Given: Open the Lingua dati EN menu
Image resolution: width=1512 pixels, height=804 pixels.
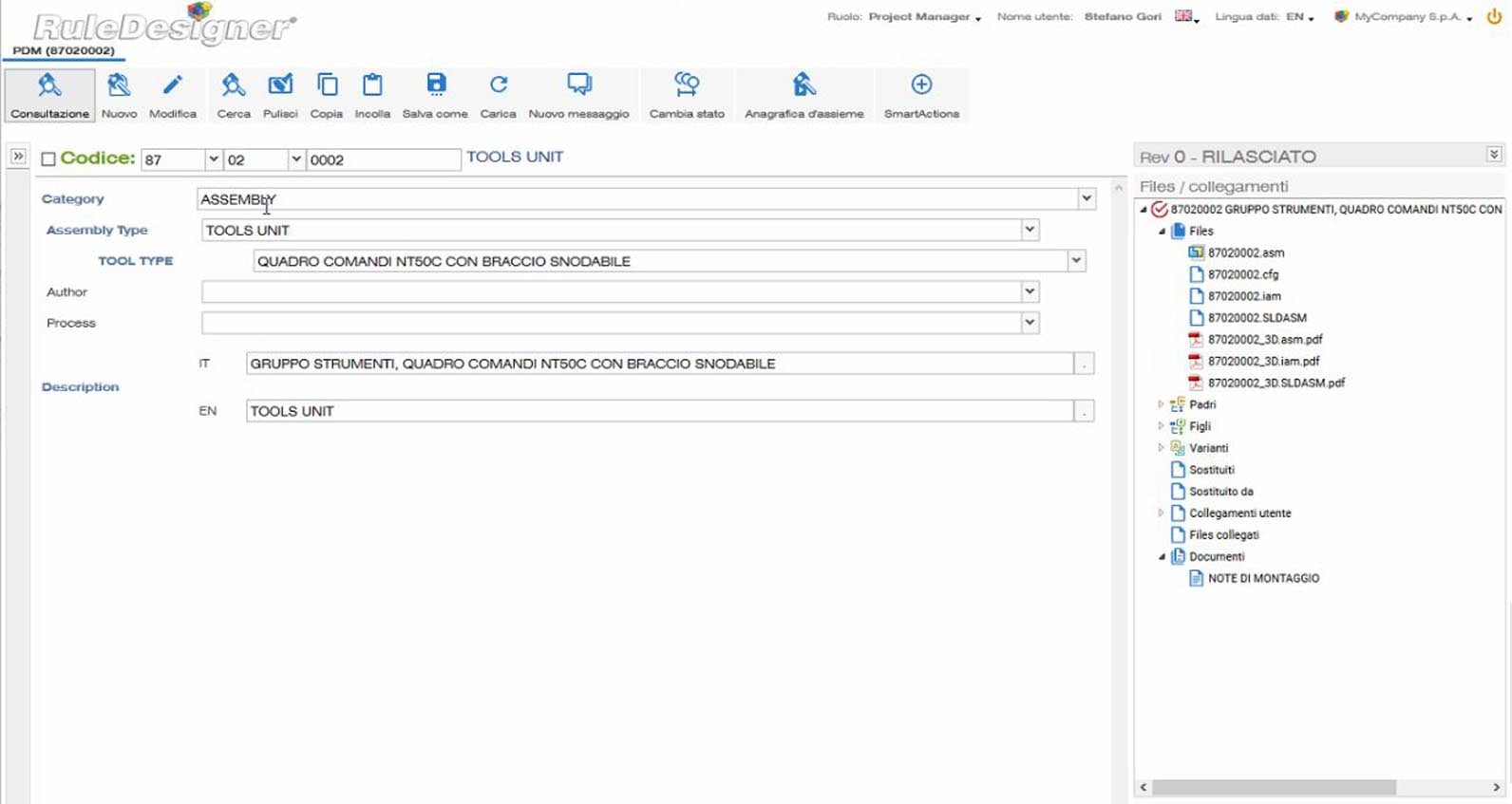Looking at the screenshot, I should coord(1300,17).
